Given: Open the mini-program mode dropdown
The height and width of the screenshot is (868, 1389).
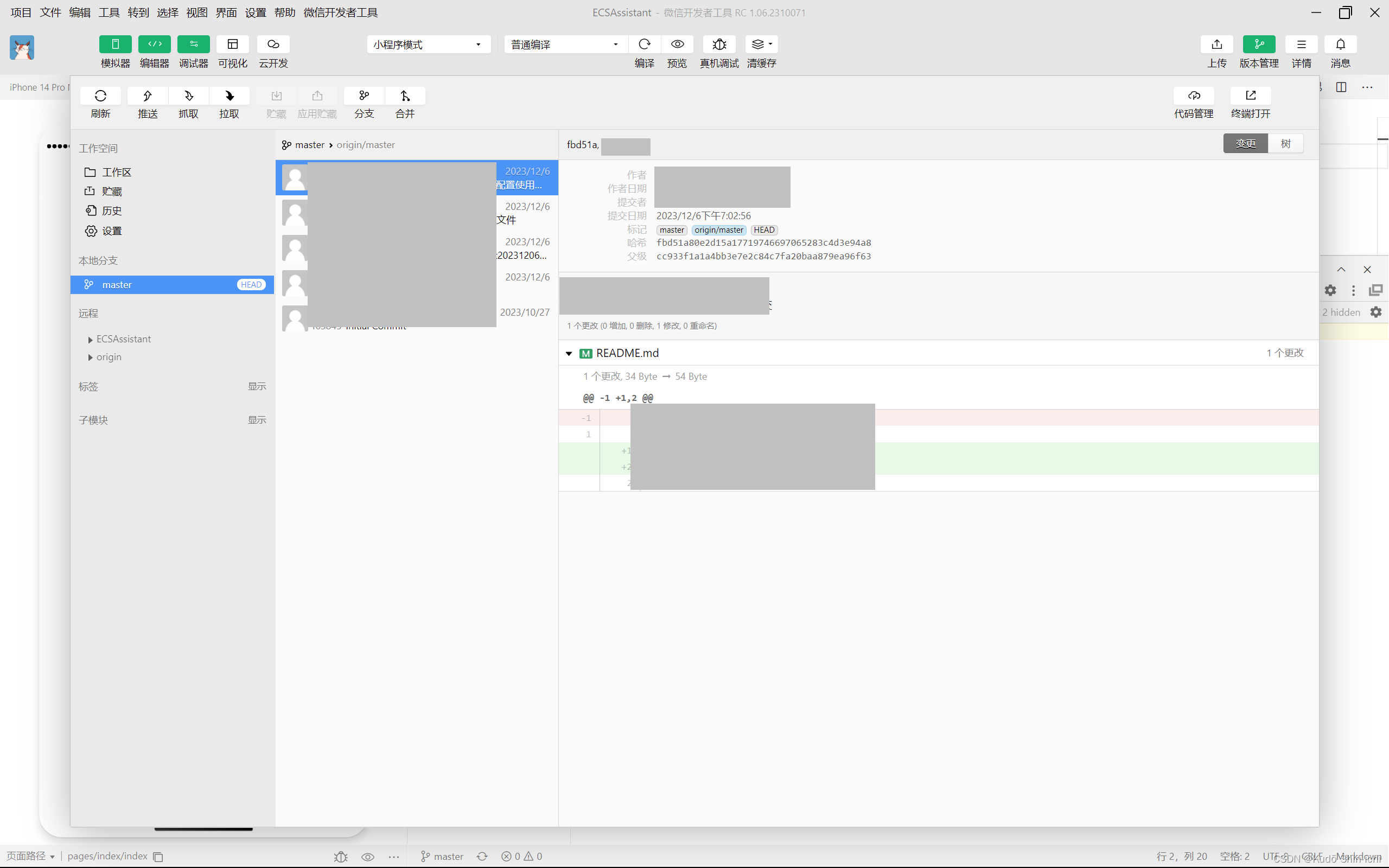Looking at the screenshot, I should pyautogui.click(x=429, y=44).
